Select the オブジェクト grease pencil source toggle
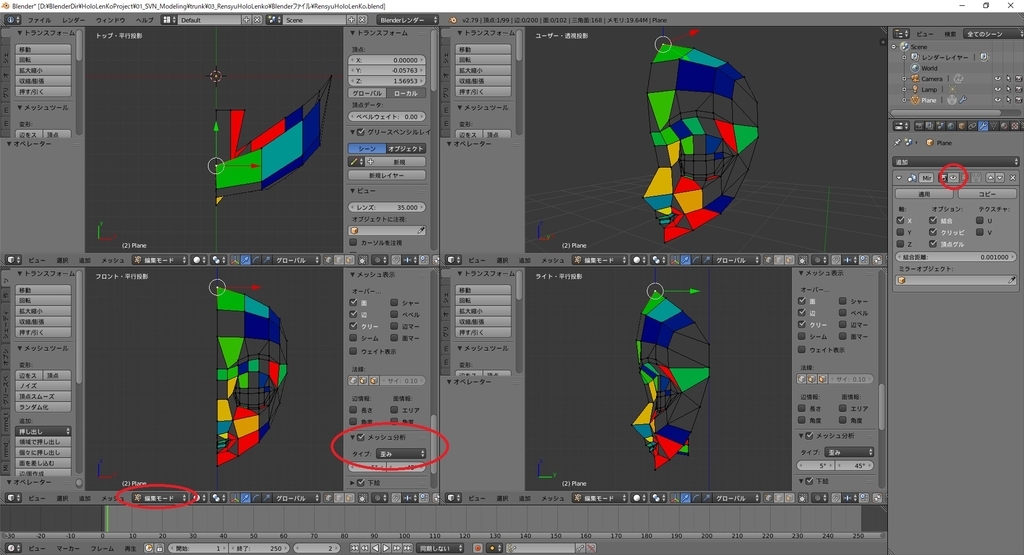The width and height of the screenshot is (1024, 555). click(406, 149)
